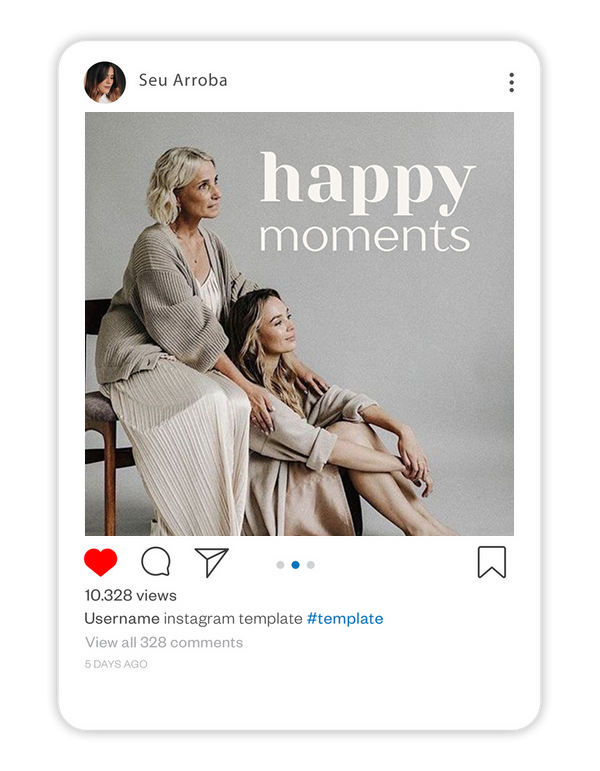Open the Seu Arroba profile name
Screen dimensions: 600x771
[x=182, y=80]
